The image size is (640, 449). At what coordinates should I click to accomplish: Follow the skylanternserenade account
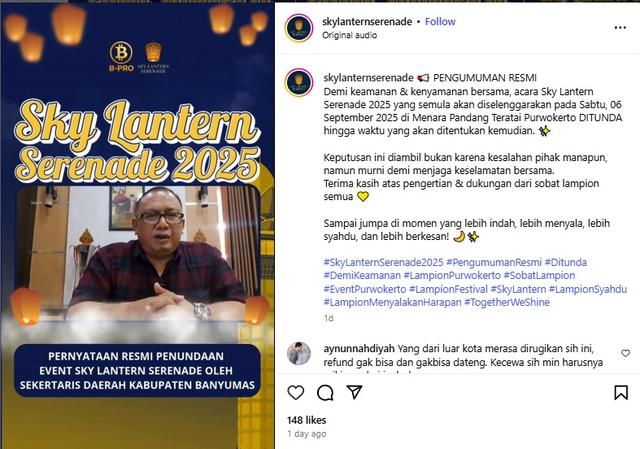point(440,22)
